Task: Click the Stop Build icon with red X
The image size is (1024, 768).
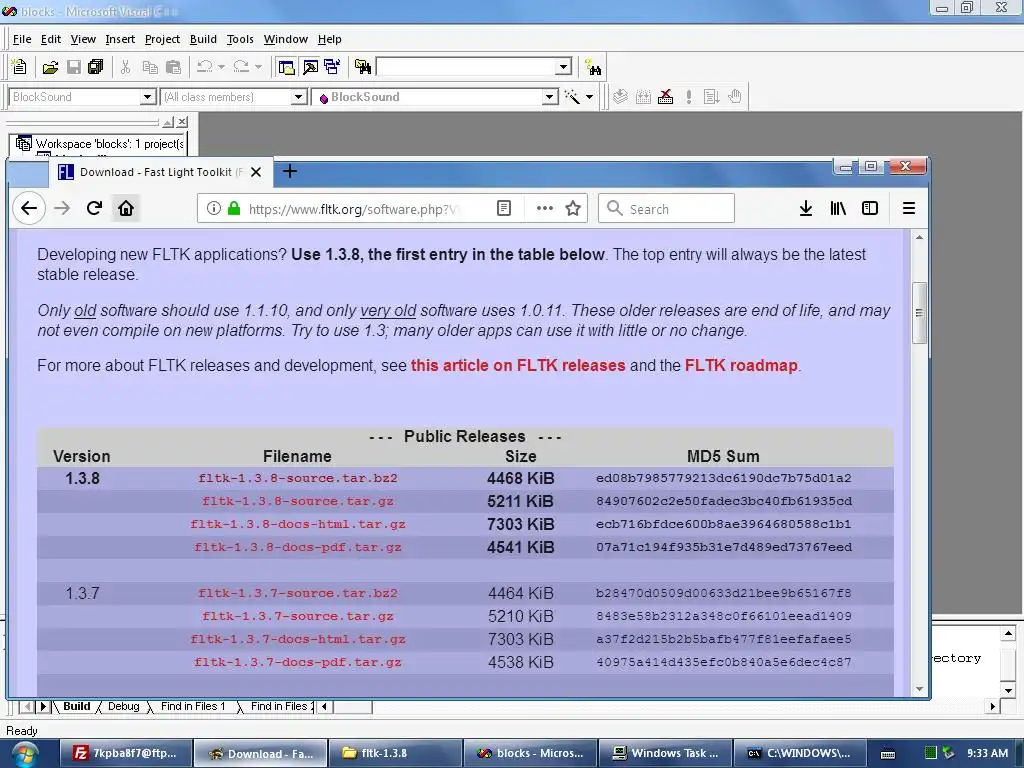Action: 665,97
